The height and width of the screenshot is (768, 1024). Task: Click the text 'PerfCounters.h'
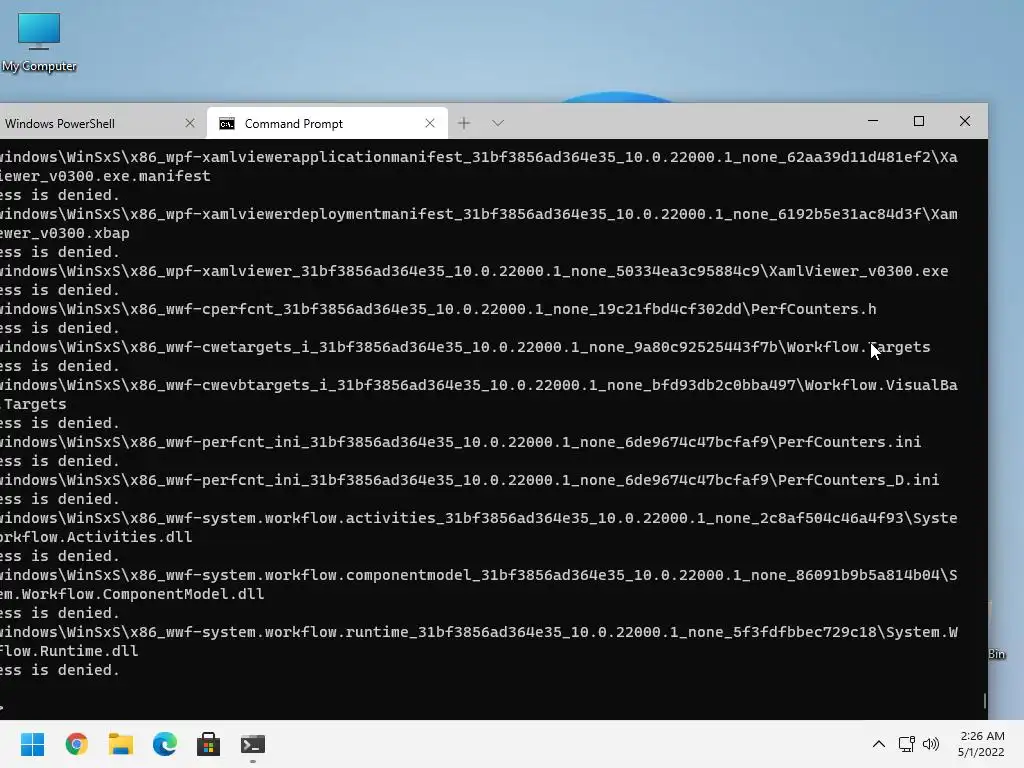813,309
